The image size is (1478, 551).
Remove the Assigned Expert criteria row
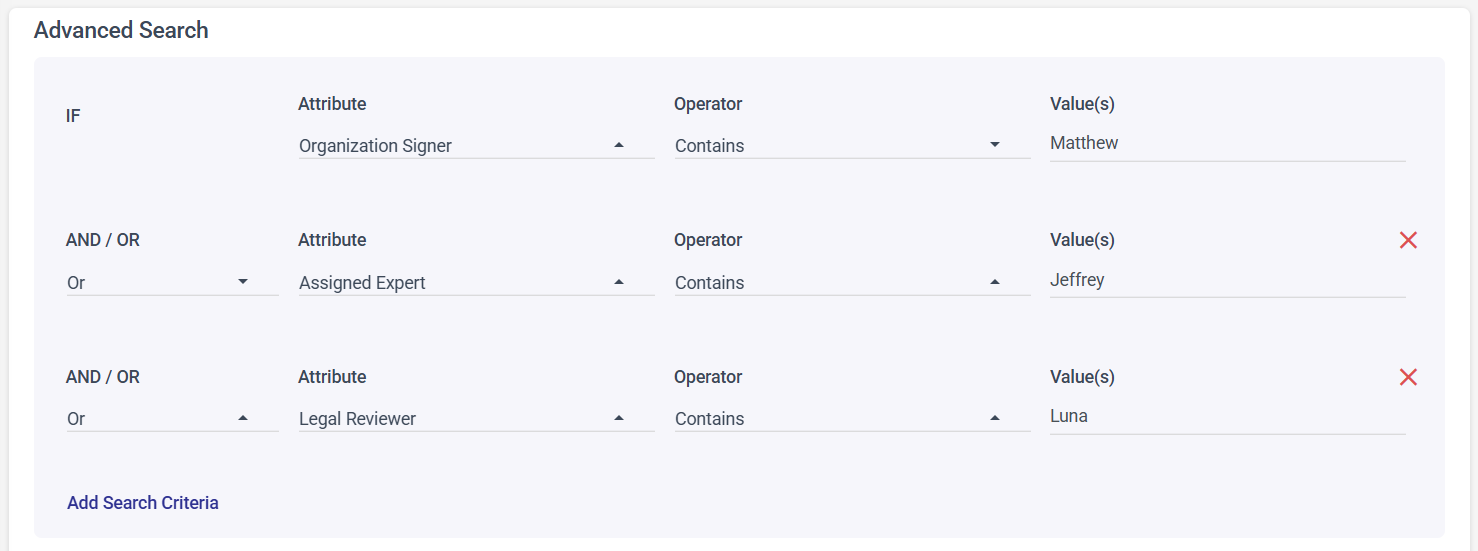(x=1408, y=240)
